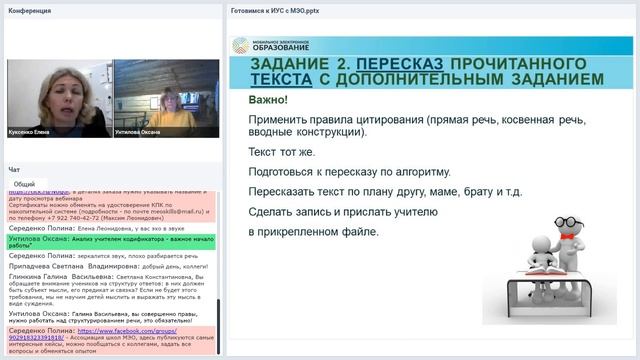This screenshot has height=360, width=640.
Task: Click green highlighted message by Унтилова Оксана
Action: (111, 242)
